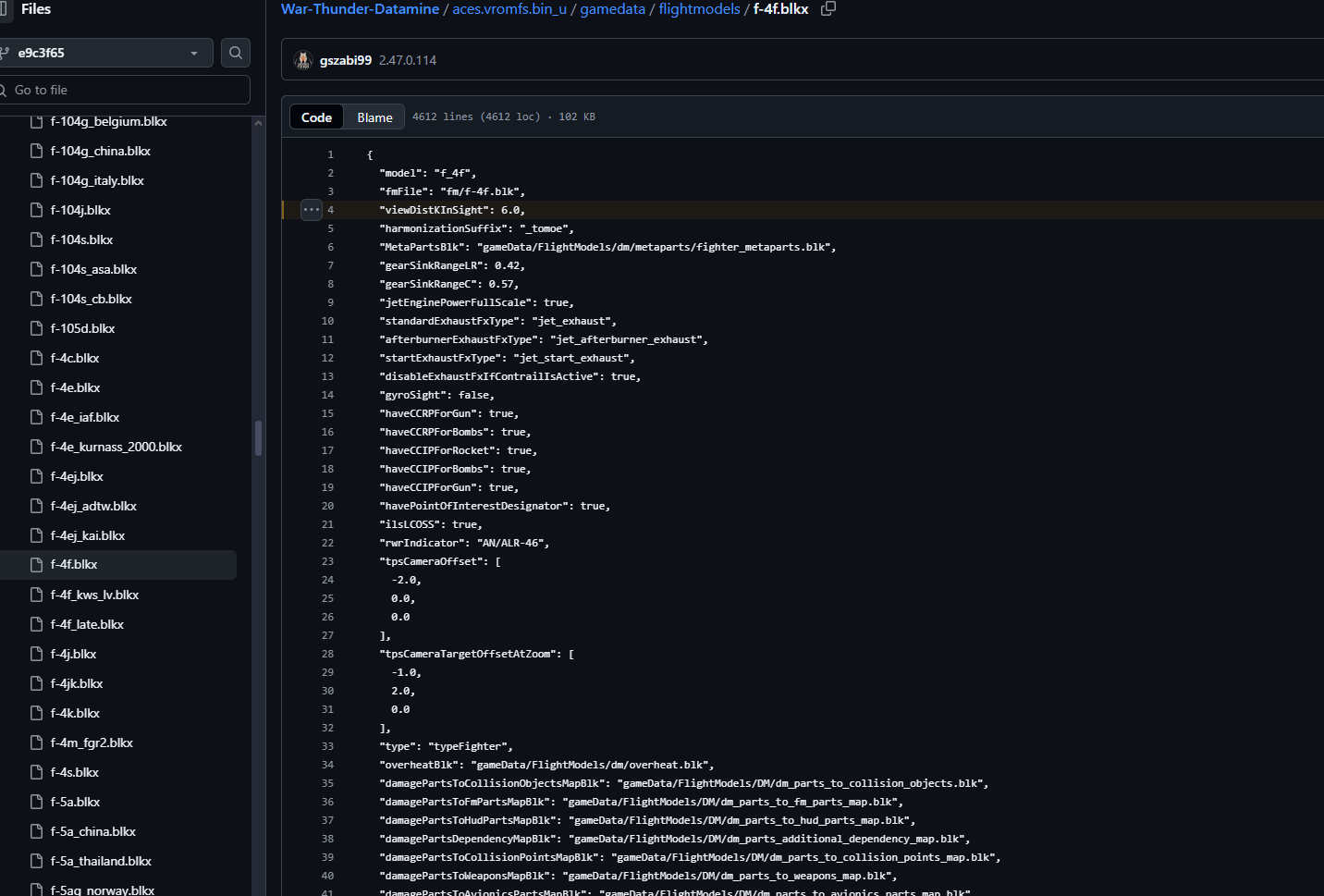Open the War-Thunder-Datamine repository link
This screenshot has height=896, width=1324.
coord(360,9)
